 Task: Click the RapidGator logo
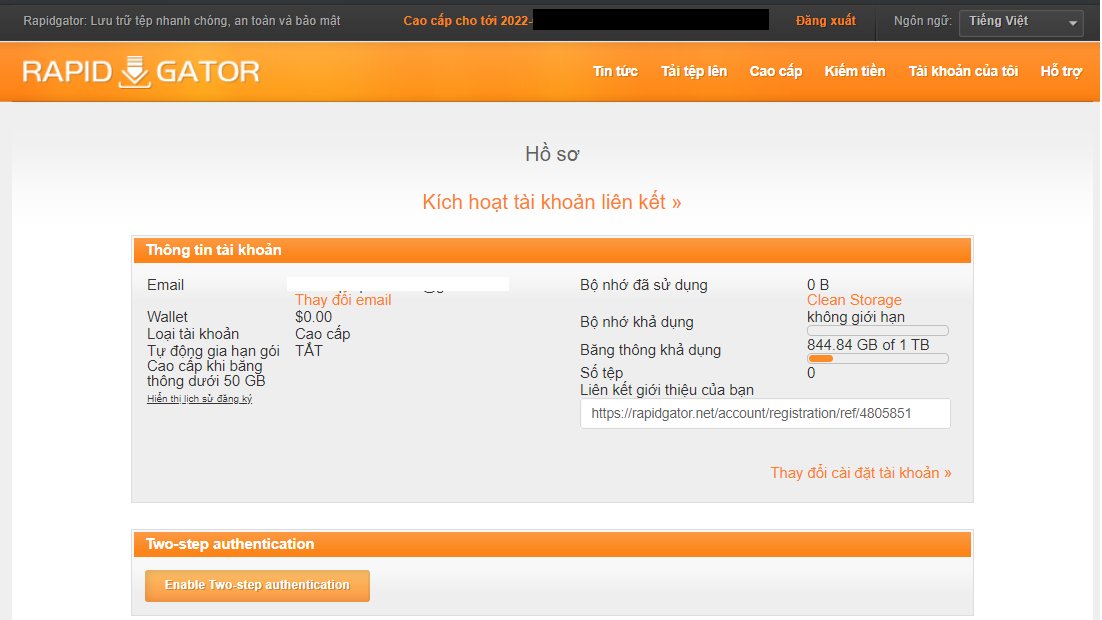141,72
